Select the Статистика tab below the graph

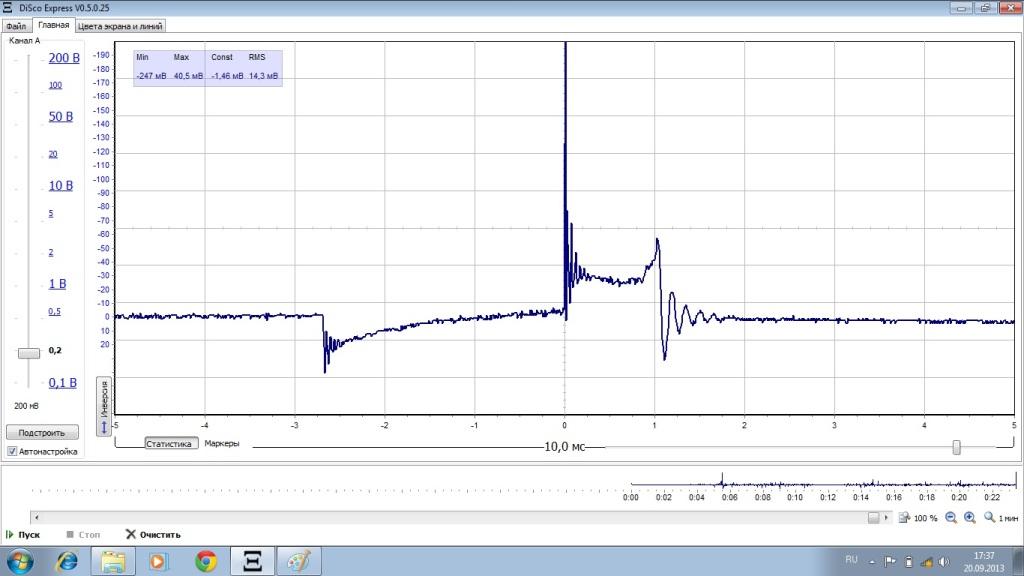pyautogui.click(x=171, y=443)
